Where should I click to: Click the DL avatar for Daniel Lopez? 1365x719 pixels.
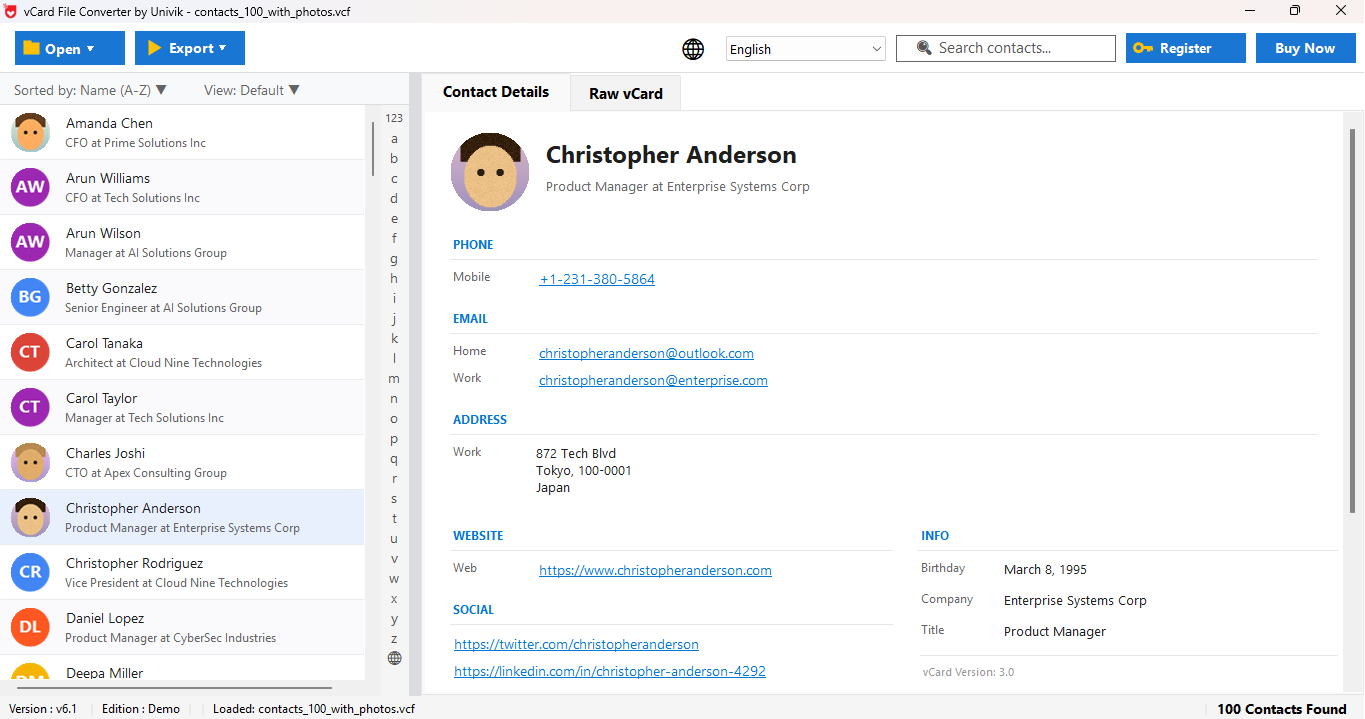30,627
